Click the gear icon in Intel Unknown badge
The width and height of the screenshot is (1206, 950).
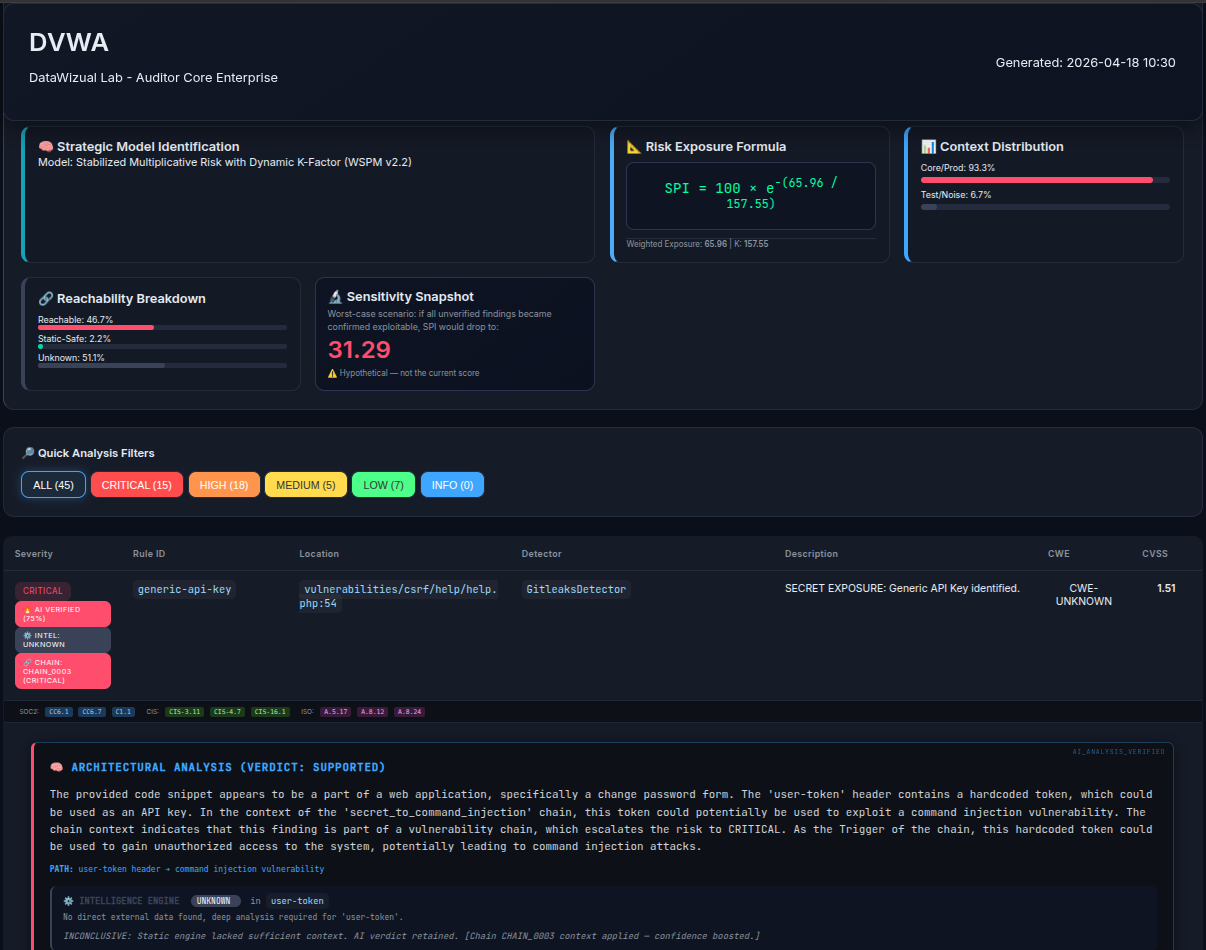pos(27,635)
